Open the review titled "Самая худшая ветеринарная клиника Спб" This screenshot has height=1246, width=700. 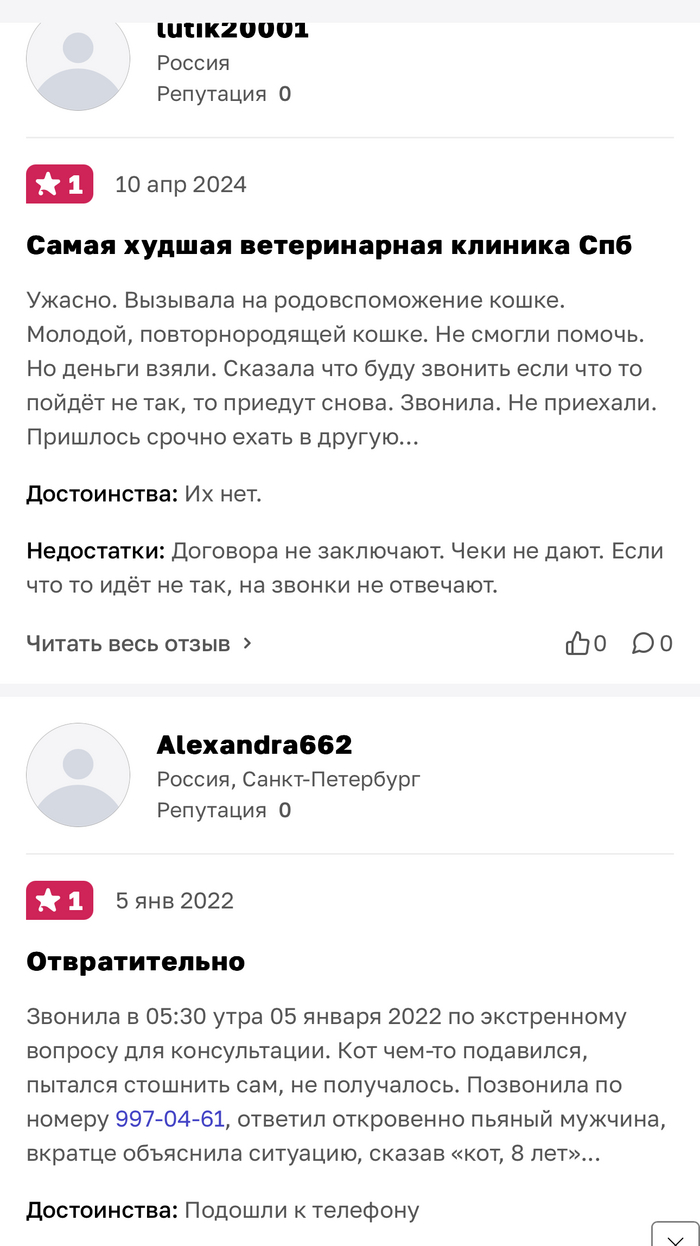click(x=329, y=245)
